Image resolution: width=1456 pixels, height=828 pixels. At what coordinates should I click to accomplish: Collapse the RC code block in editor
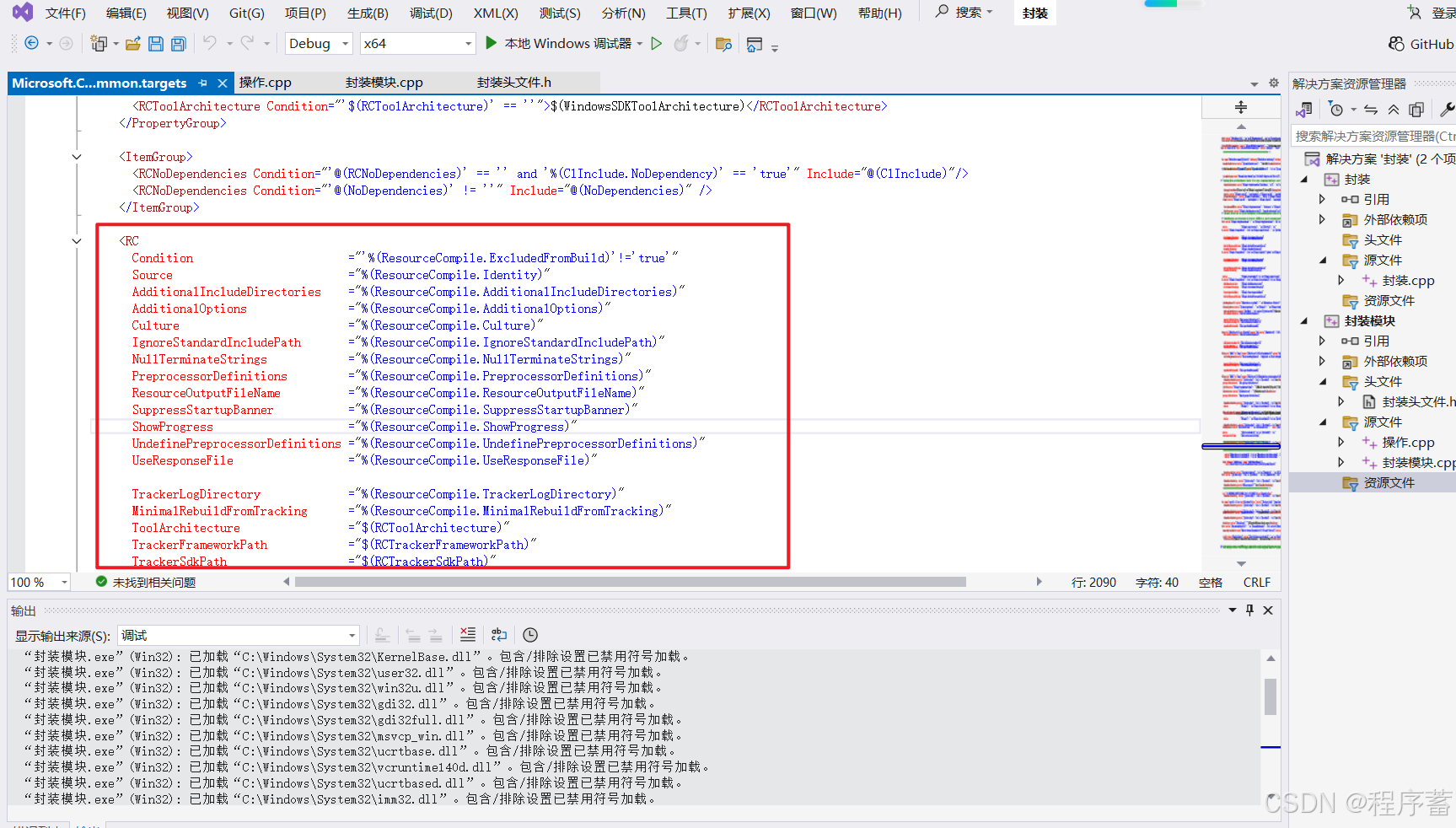coord(77,241)
